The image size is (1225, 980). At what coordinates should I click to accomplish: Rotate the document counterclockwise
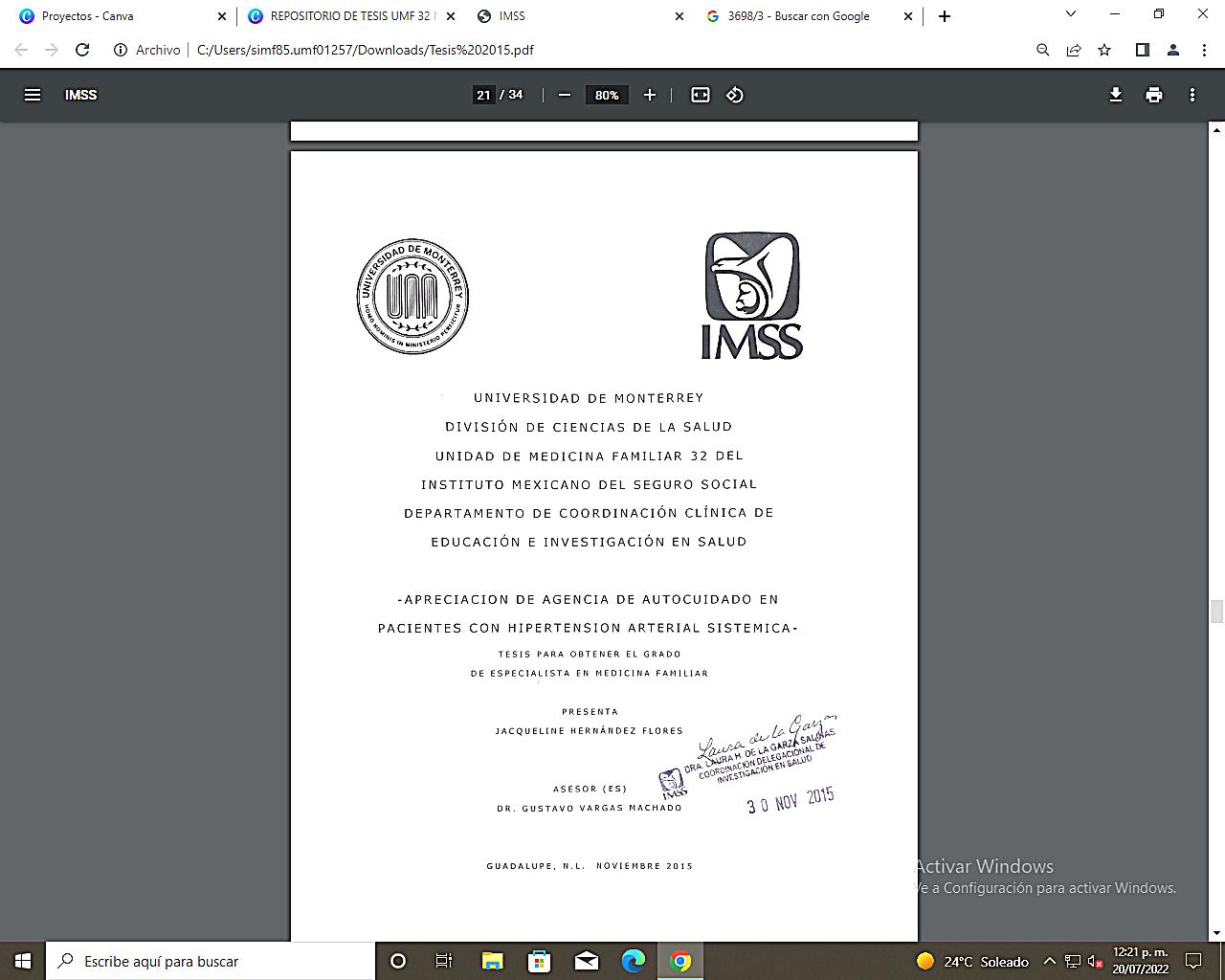click(x=735, y=95)
